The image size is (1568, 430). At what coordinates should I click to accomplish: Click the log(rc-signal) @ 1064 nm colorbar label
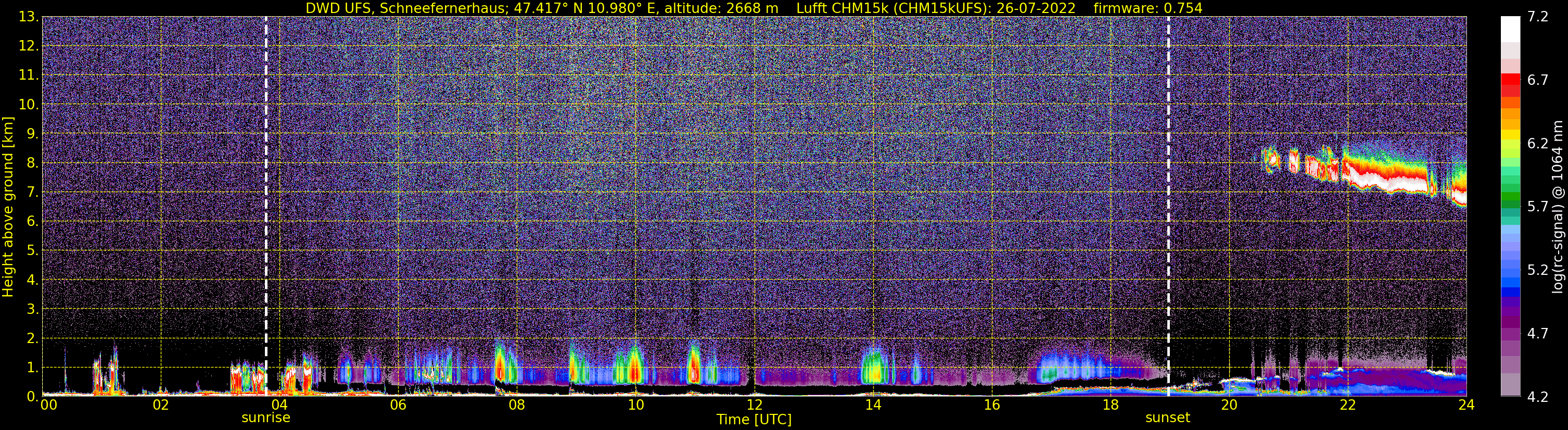(1558, 207)
